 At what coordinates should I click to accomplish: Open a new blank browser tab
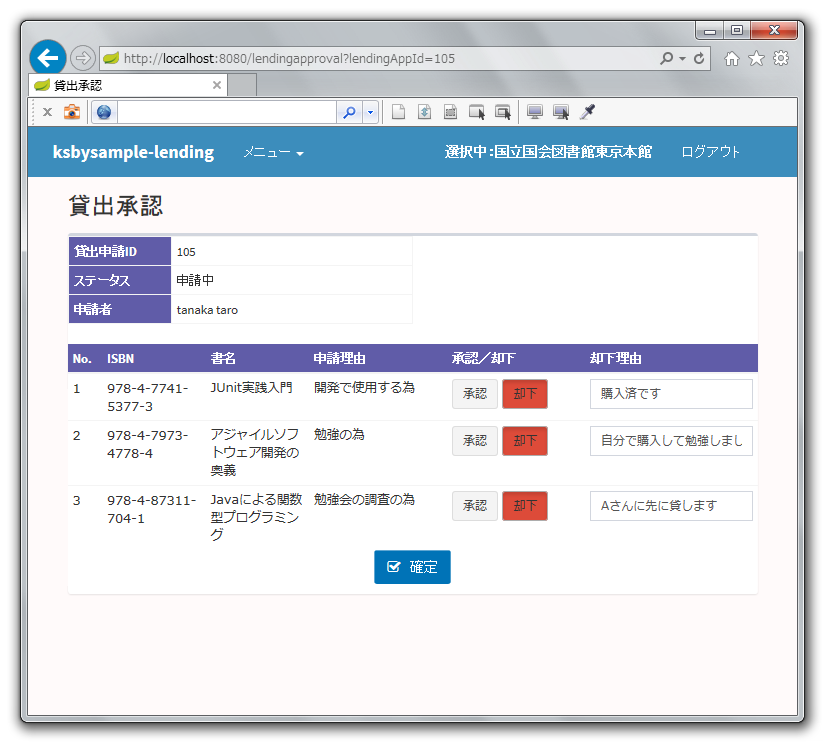click(243, 85)
